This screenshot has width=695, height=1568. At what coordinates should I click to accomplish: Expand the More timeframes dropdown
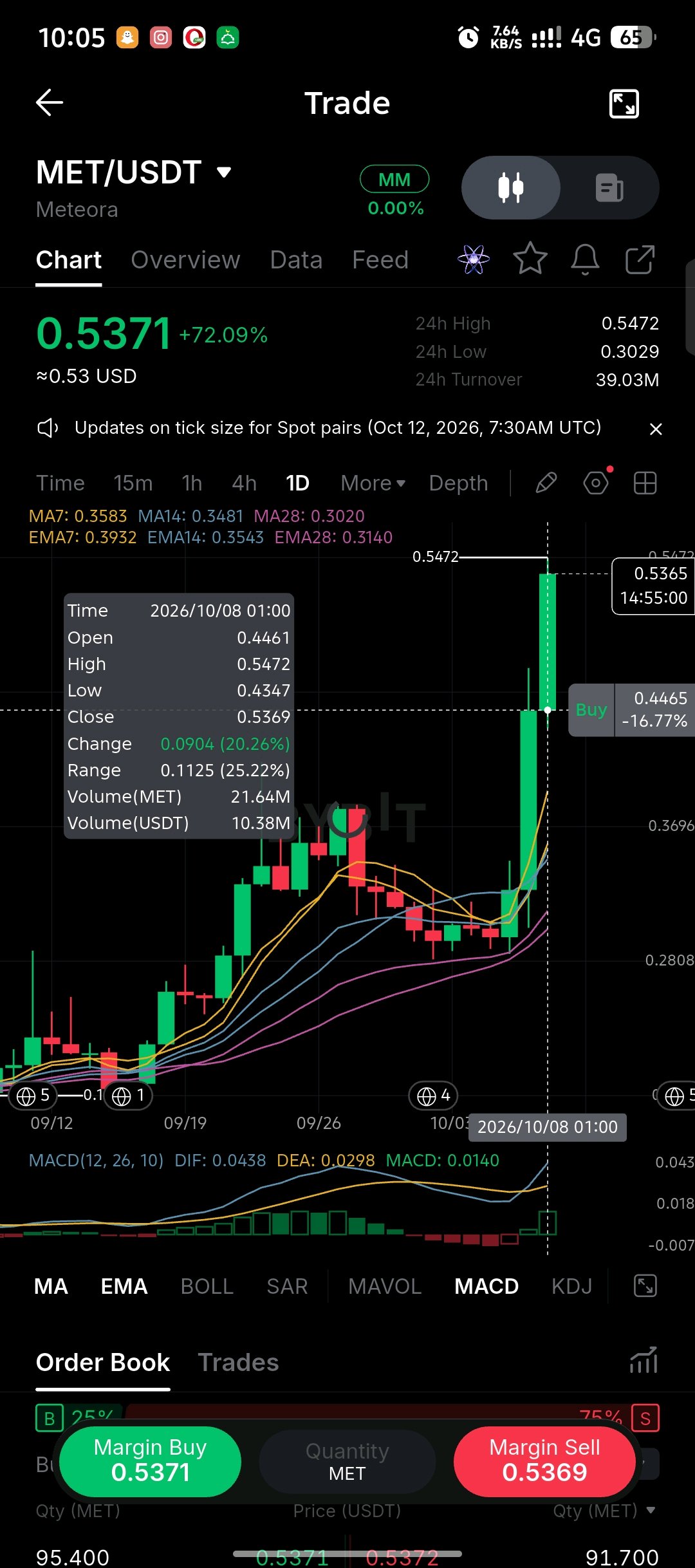[373, 483]
